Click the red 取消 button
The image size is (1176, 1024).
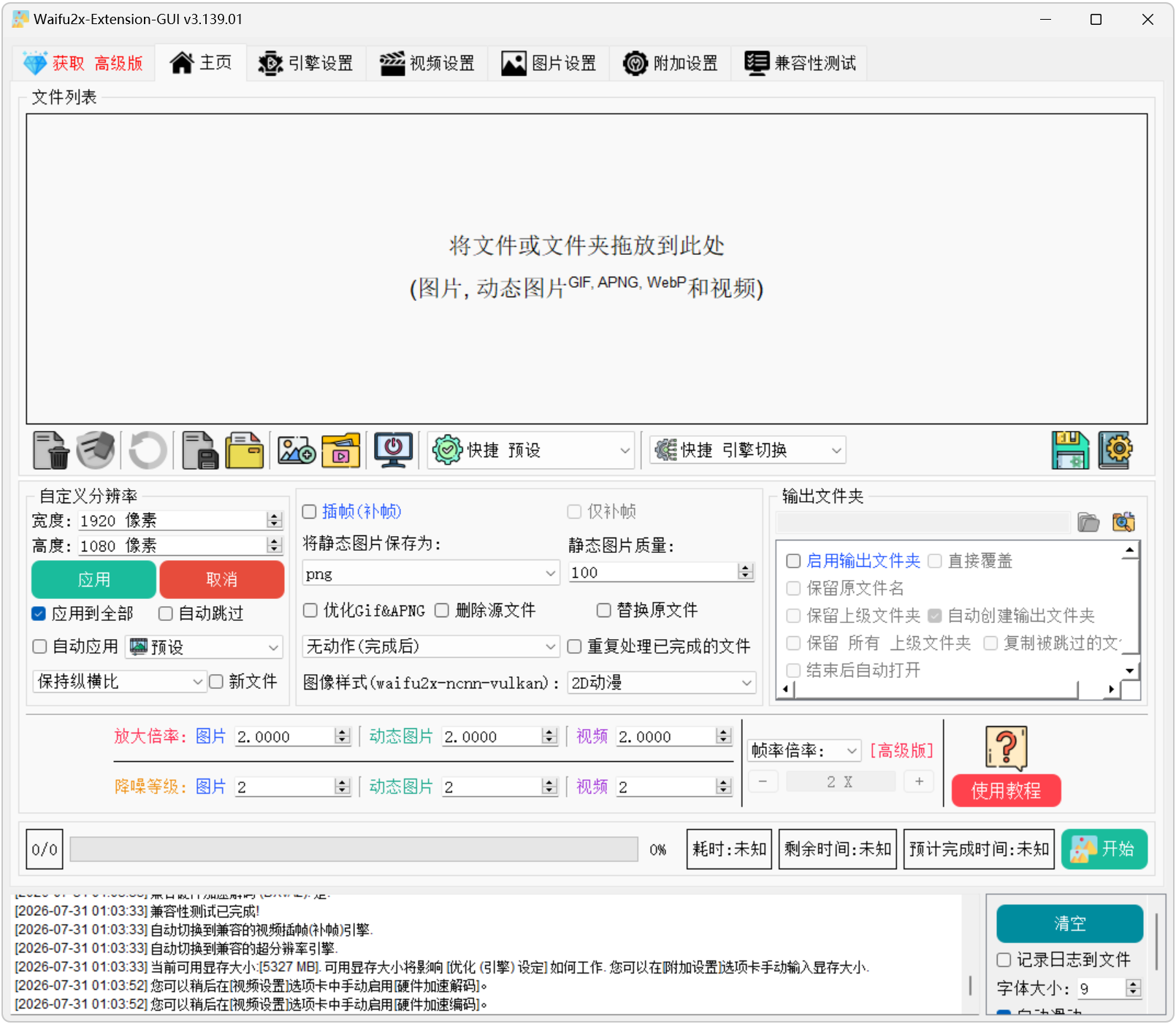(222, 579)
